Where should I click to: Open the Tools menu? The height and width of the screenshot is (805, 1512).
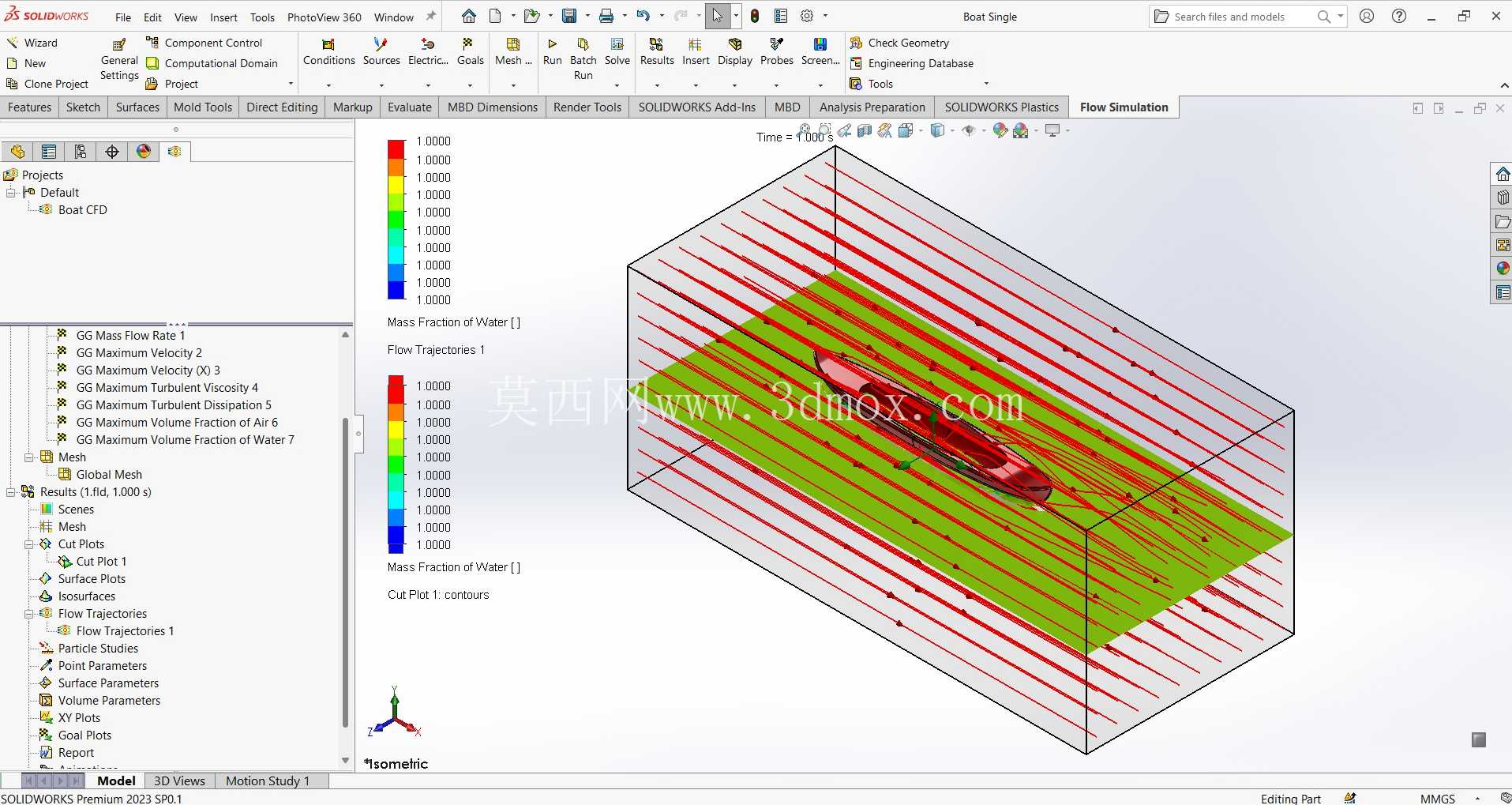pos(262,17)
